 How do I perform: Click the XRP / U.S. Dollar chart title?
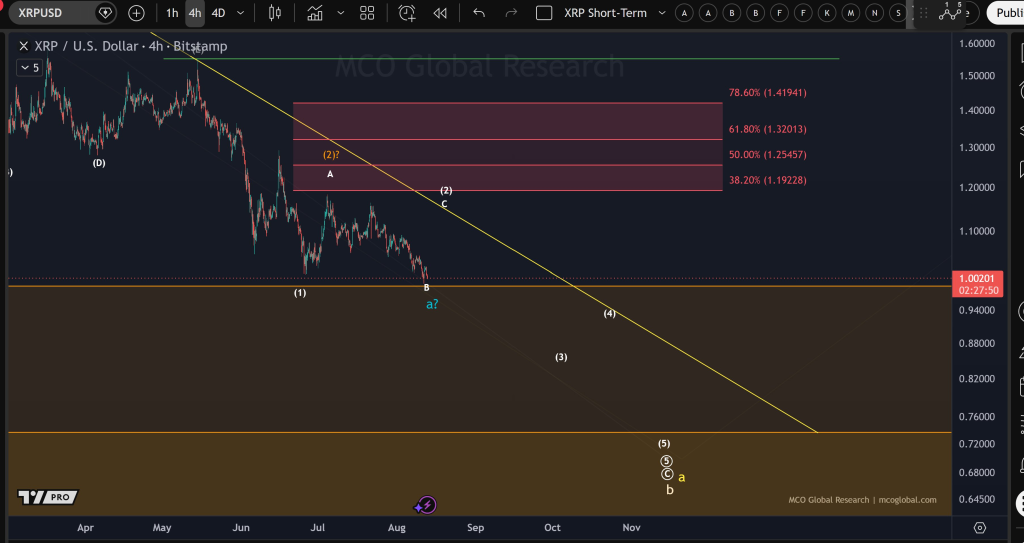point(131,46)
